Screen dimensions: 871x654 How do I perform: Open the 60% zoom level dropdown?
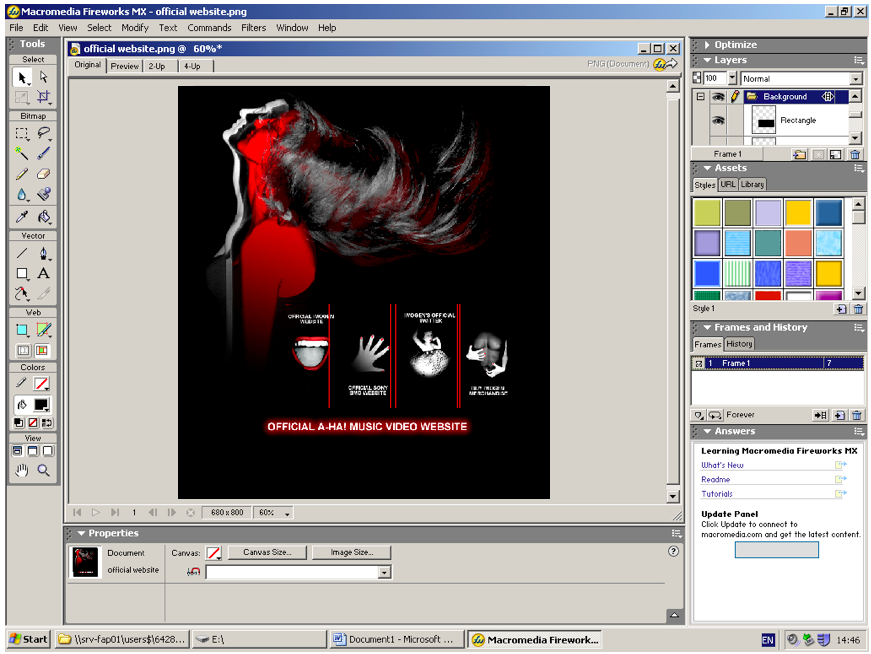click(x=274, y=512)
